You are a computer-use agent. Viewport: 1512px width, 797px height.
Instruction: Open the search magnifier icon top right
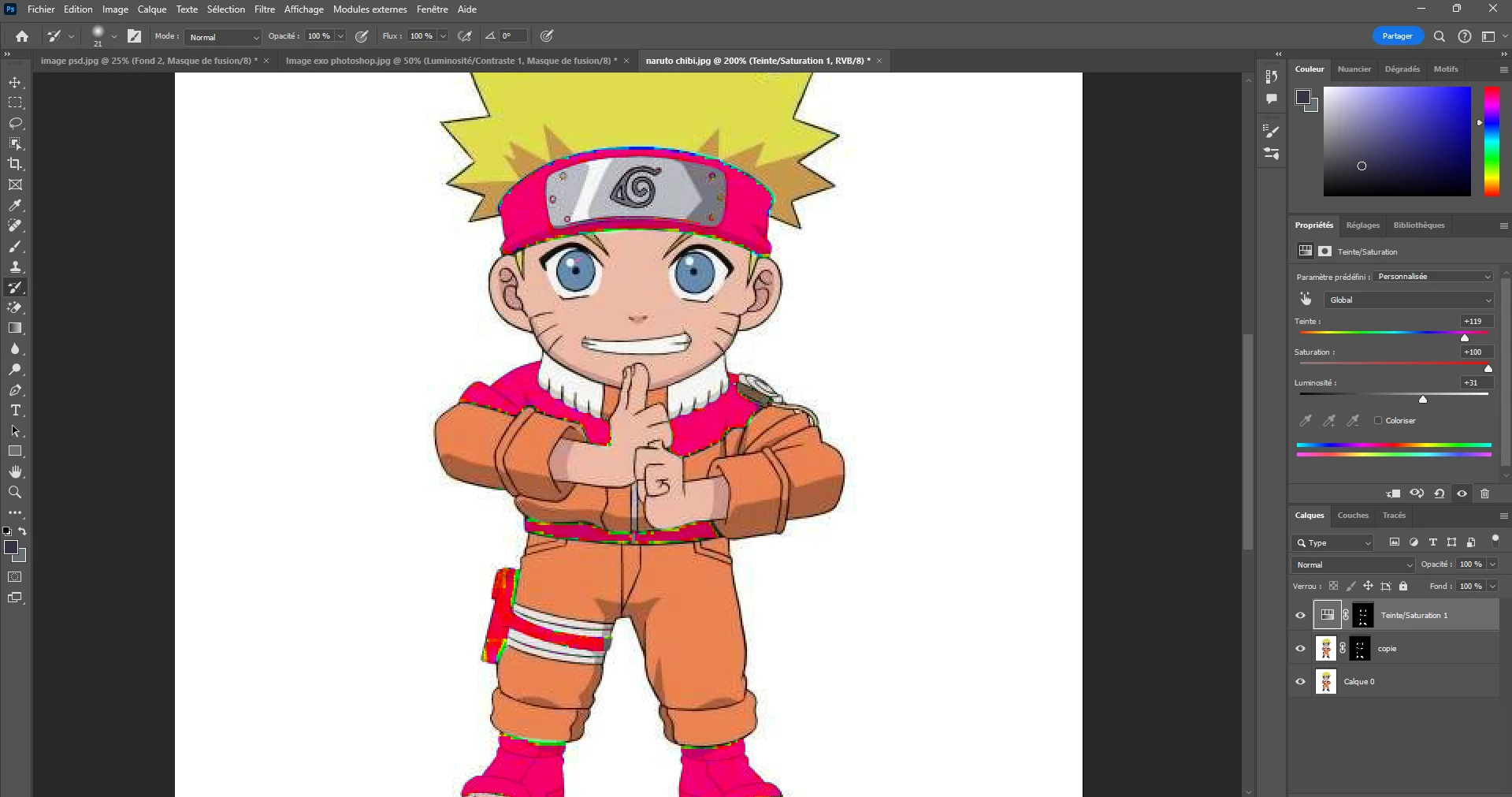[1440, 36]
